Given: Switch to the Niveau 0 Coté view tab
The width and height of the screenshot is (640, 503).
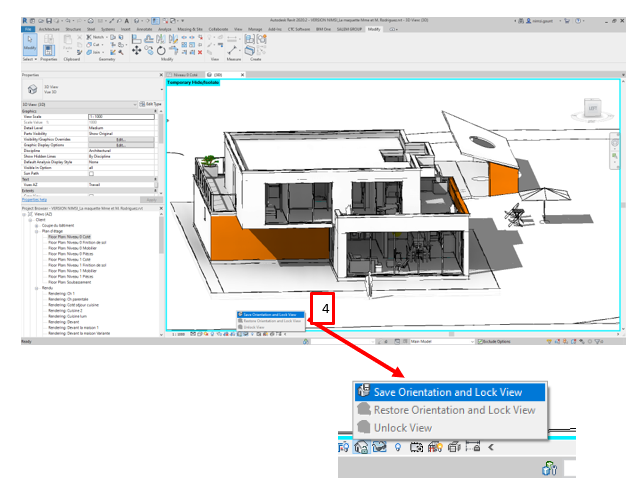Looking at the screenshot, I should pyautogui.click(x=183, y=75).
